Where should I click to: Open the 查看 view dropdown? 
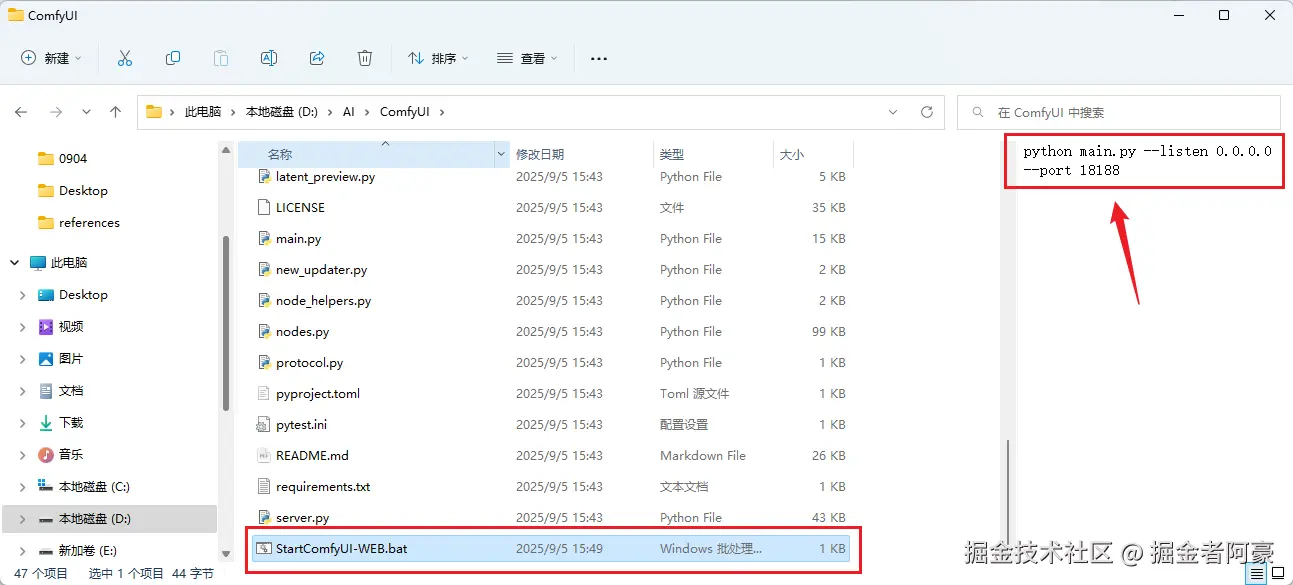[x=527, y=58]
